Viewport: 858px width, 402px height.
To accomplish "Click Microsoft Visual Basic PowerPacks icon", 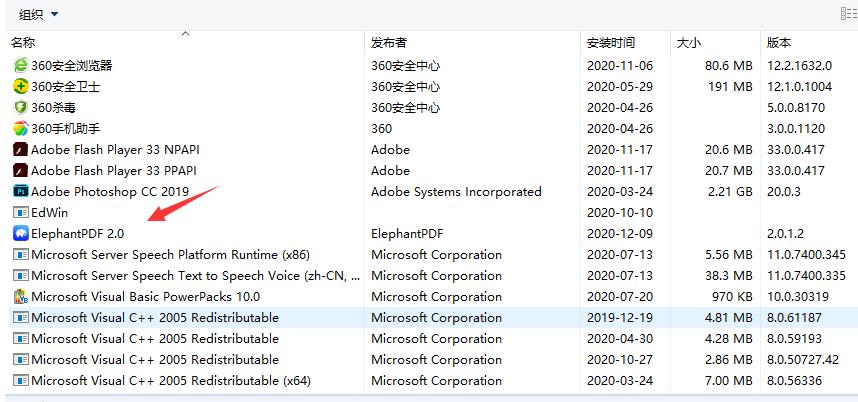I will coord(20,296).
